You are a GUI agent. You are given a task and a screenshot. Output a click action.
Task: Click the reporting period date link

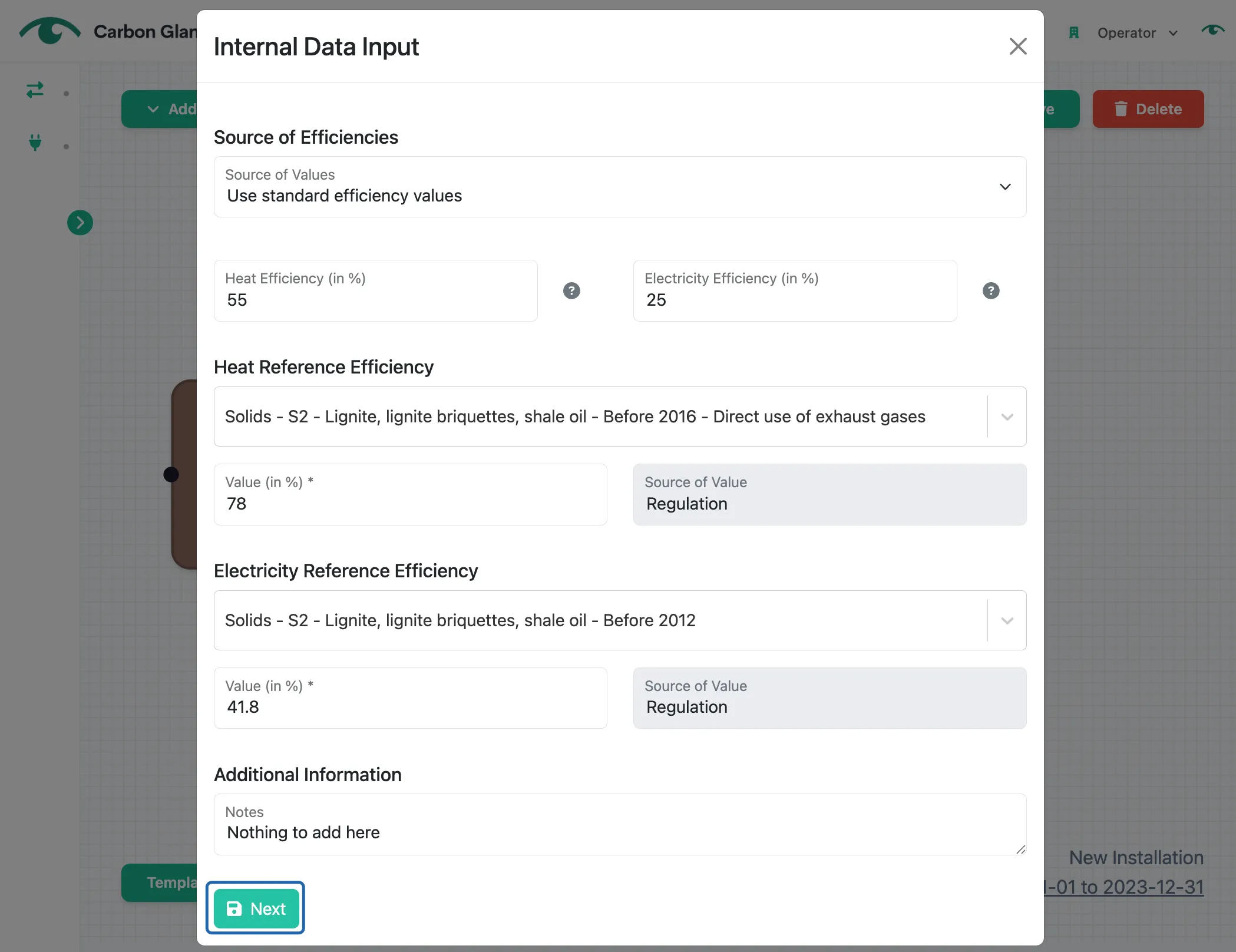pyautogui.click(x=1123, y=887)
